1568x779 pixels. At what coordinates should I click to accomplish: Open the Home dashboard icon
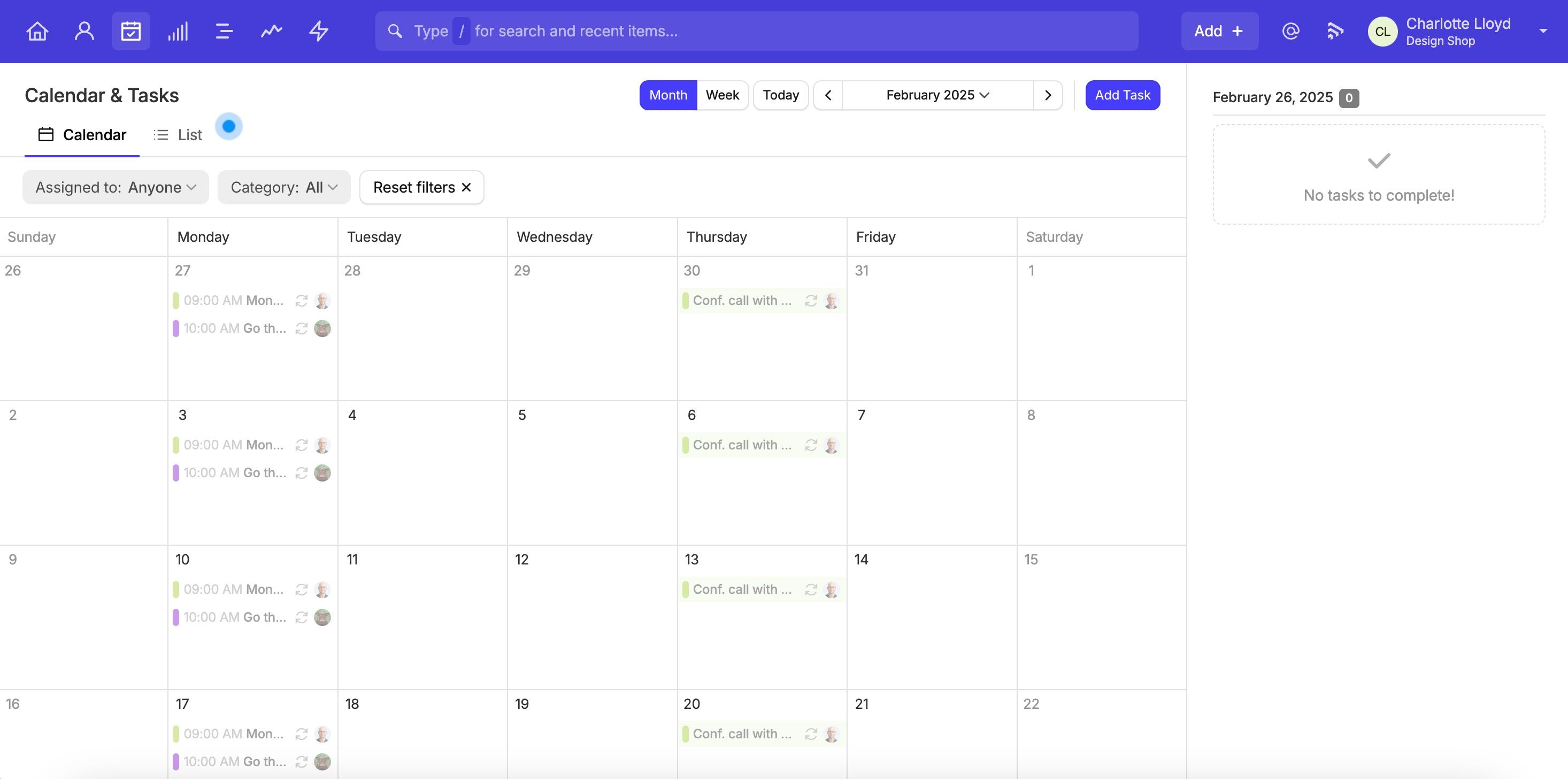37,31
